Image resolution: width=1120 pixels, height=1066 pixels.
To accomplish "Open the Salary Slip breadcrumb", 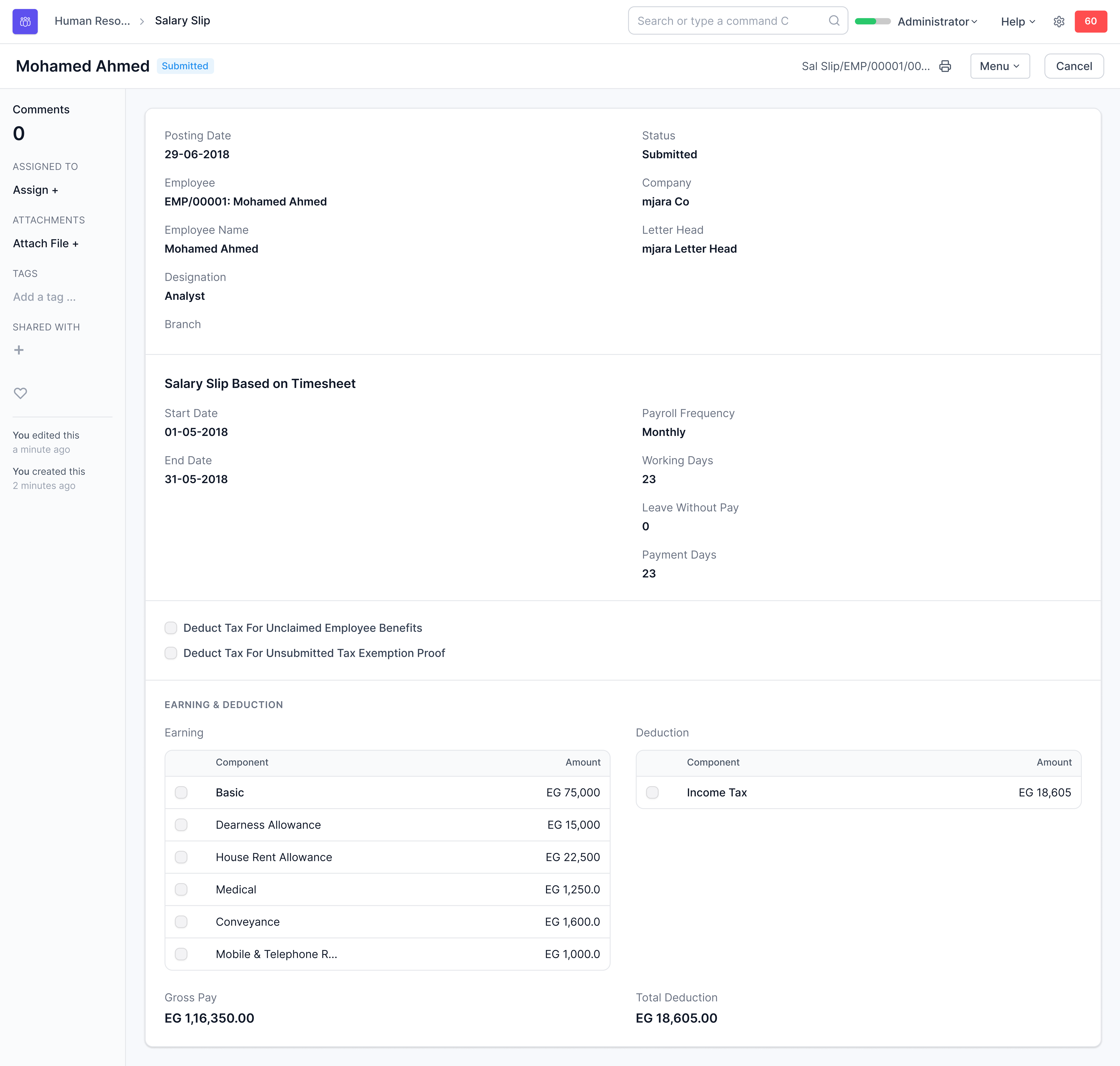I will coord(182,21).
